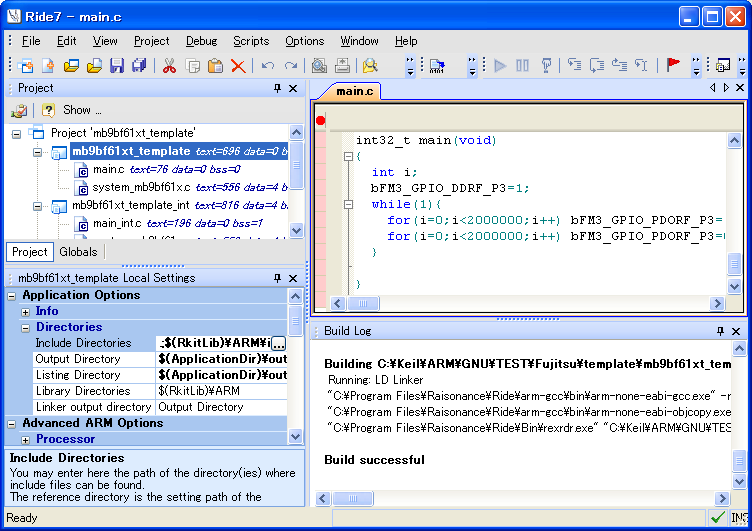This screenshot has height=531, width=752.
Task: Collapse the Project 'mb9bf61xt_template' root node
Action: click(16, 134)
